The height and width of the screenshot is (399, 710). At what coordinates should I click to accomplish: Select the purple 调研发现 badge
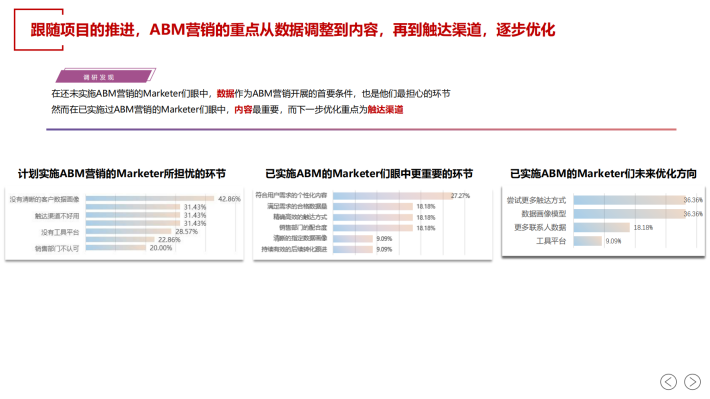(106, 76)
